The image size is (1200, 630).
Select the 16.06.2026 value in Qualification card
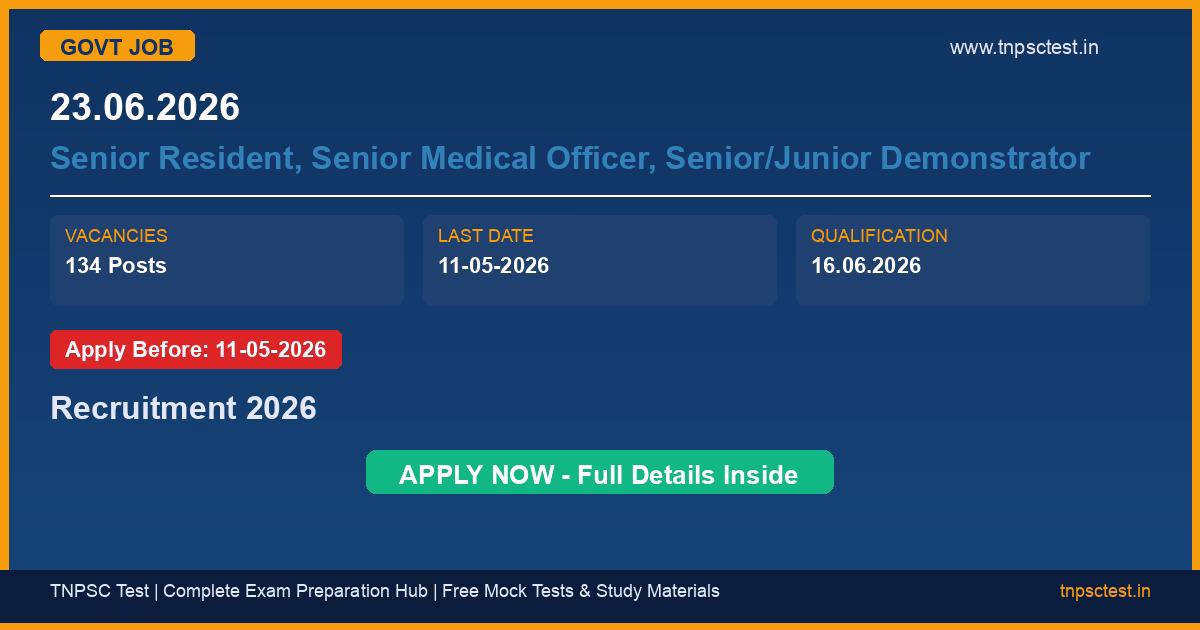(866, 266)
